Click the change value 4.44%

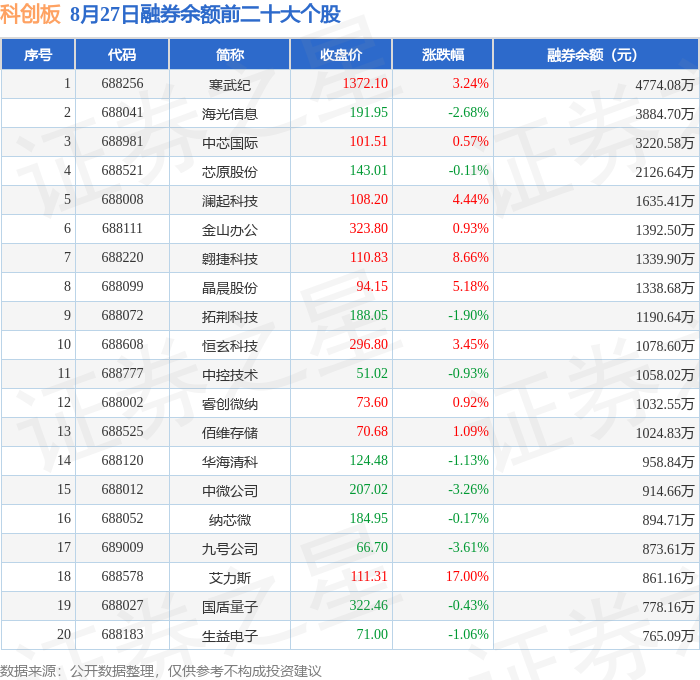(x=471, y=200)
